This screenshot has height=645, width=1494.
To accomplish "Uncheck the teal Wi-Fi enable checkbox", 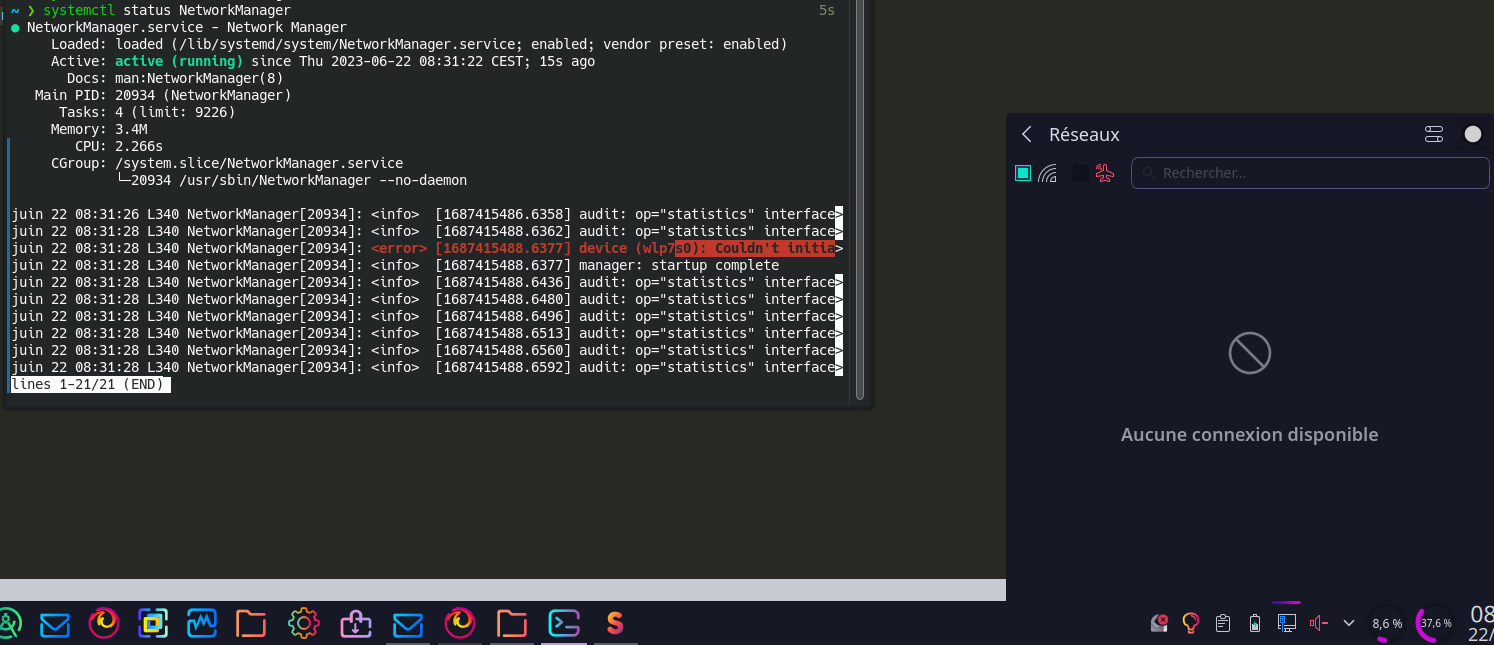I will click(x=1023, y=173).
